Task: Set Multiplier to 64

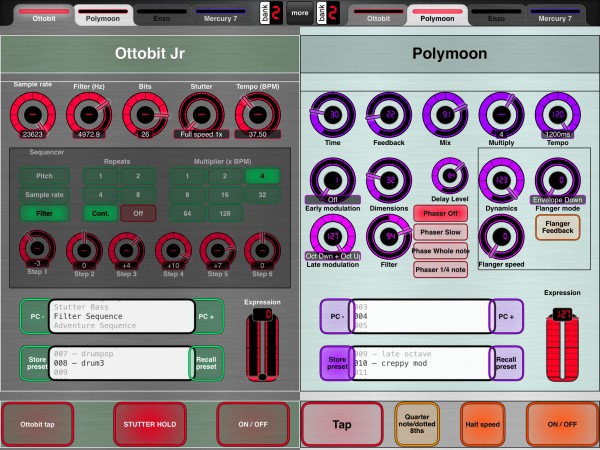Action: tap(187, 214)
